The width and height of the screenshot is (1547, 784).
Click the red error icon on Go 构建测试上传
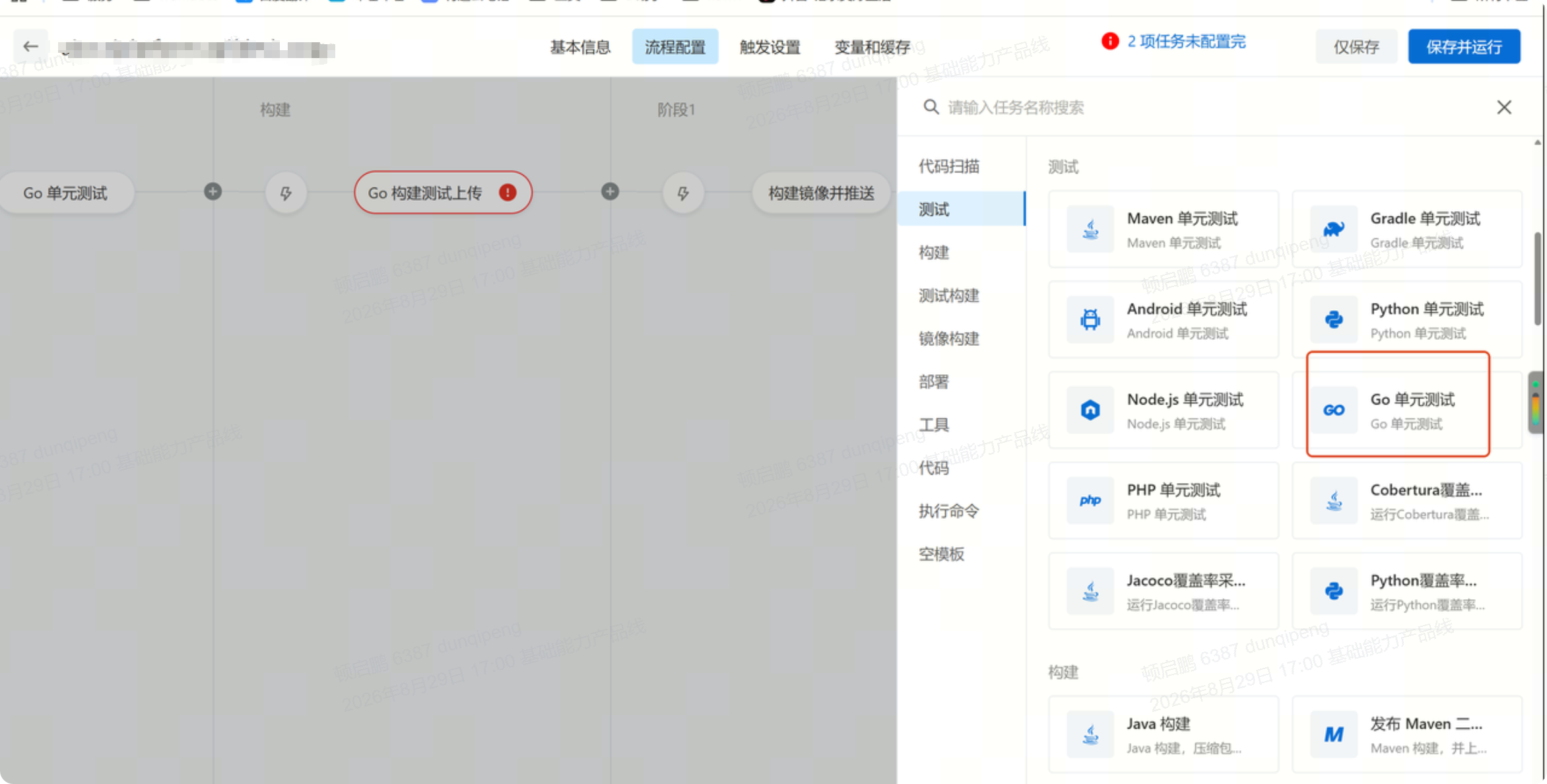[x=508, y=193]
